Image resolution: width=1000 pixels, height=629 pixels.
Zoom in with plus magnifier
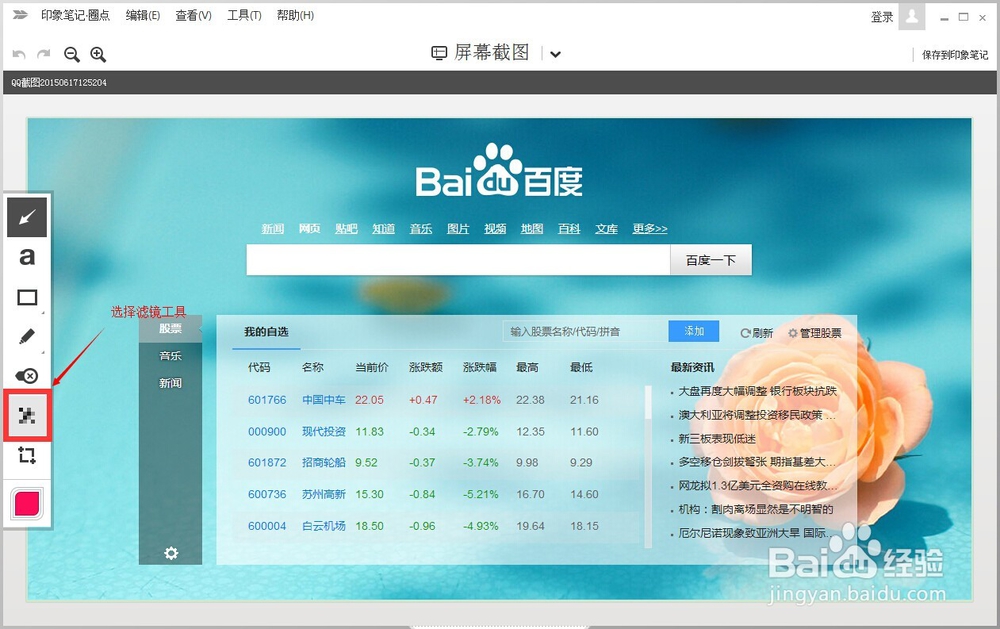[x=98, y=54]
